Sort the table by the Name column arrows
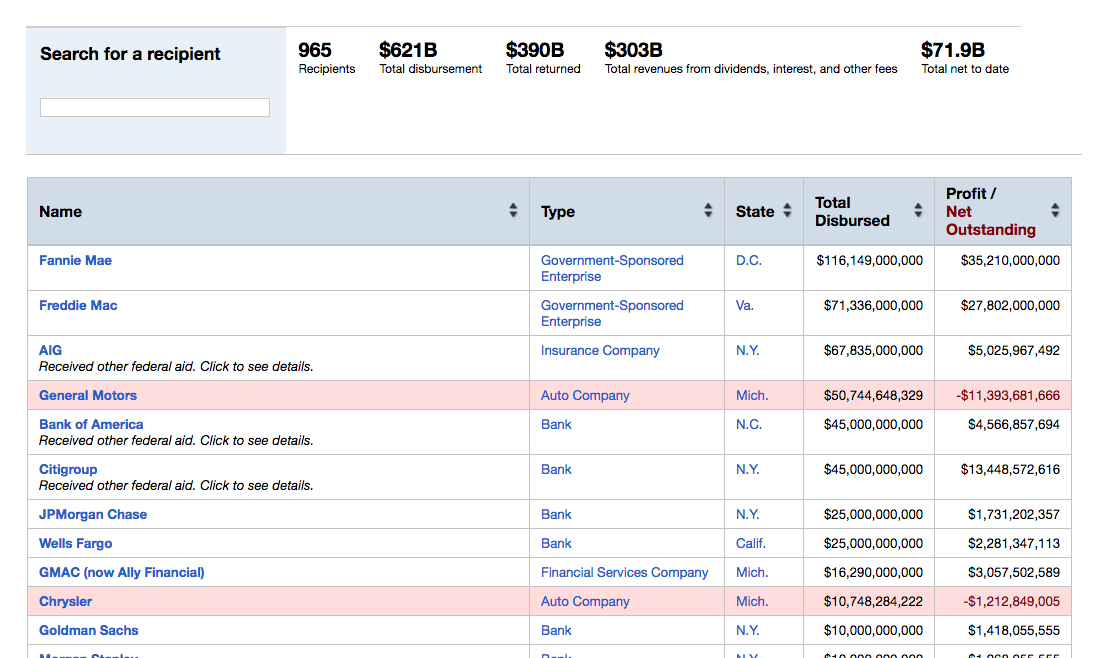Viewport: 1113px width, 658px height. [513, 210]
